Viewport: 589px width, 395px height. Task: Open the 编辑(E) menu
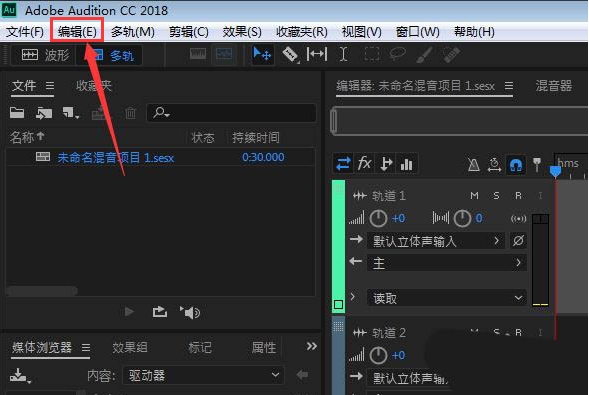[x=77, y=32]
